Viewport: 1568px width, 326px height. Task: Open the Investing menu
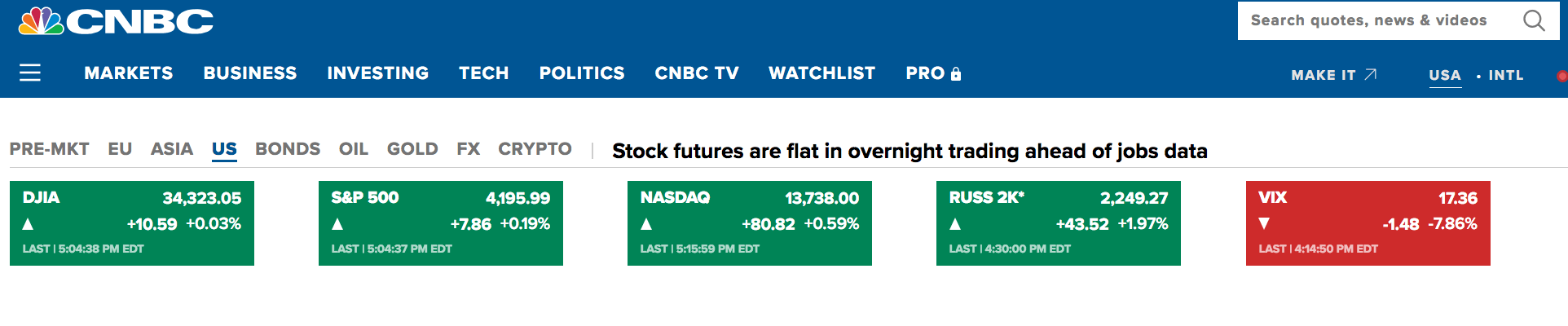378,73
